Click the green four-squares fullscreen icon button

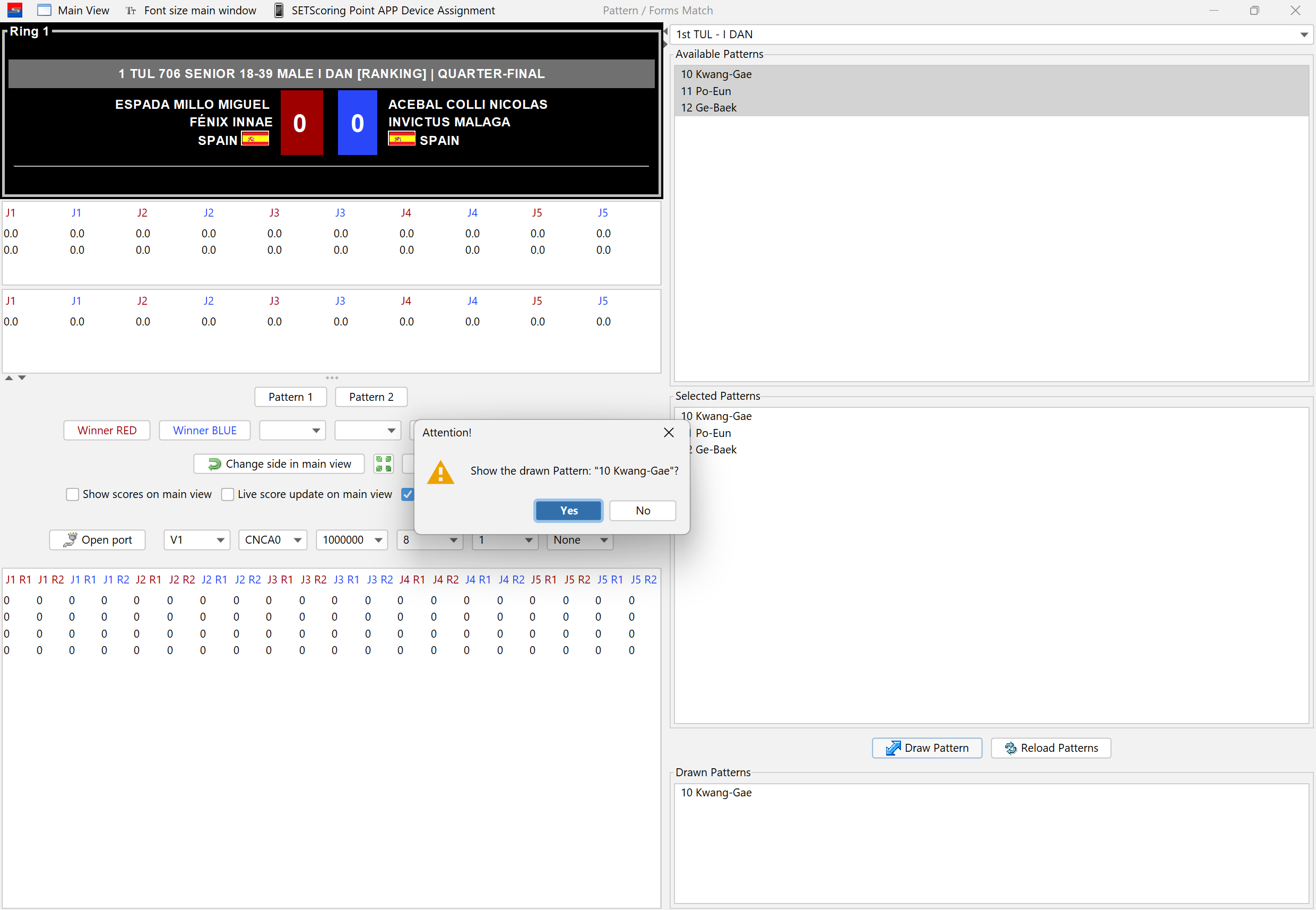[x=384, y=463]
